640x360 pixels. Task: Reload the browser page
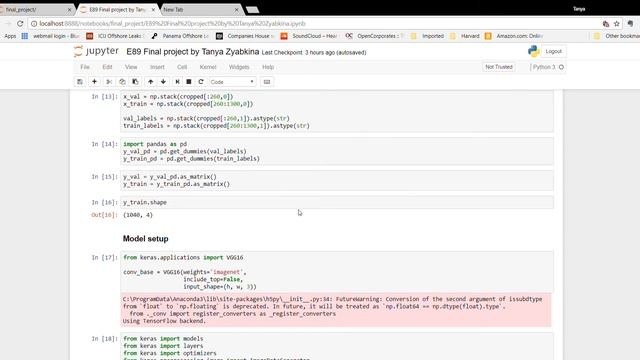pos(20,24)
